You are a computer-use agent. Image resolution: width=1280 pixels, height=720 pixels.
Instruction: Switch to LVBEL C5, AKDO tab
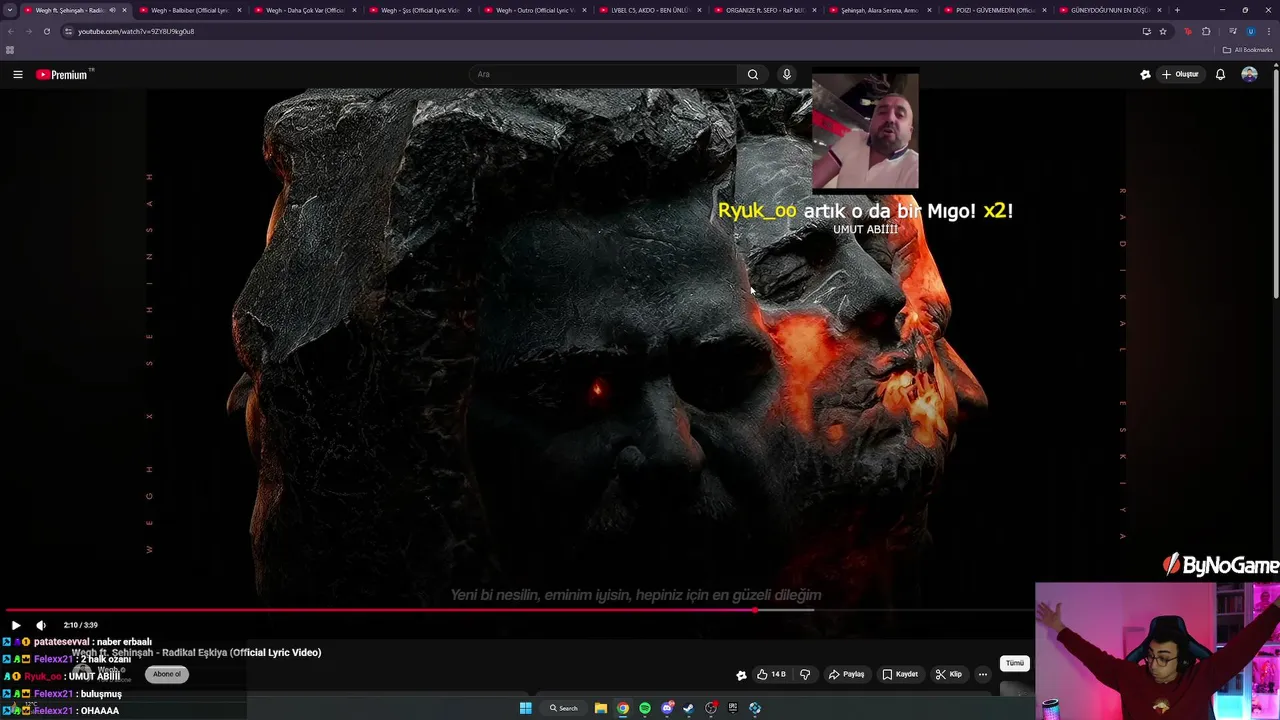(649, 10)
